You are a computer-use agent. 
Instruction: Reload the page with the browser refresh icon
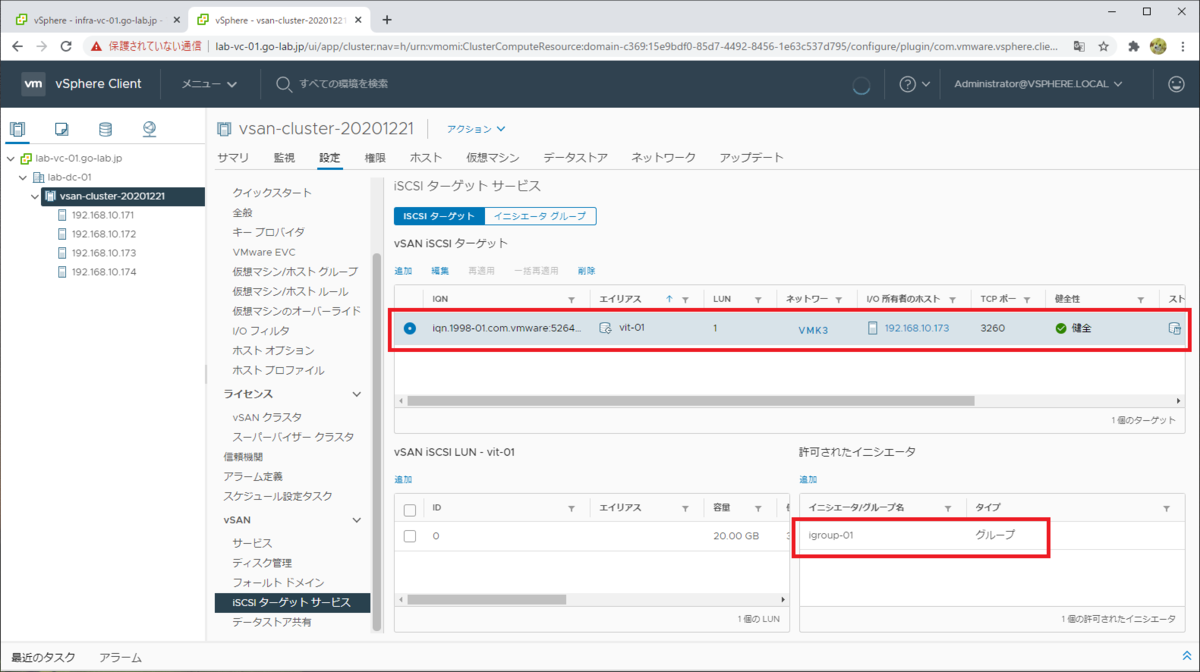(66, 46)
